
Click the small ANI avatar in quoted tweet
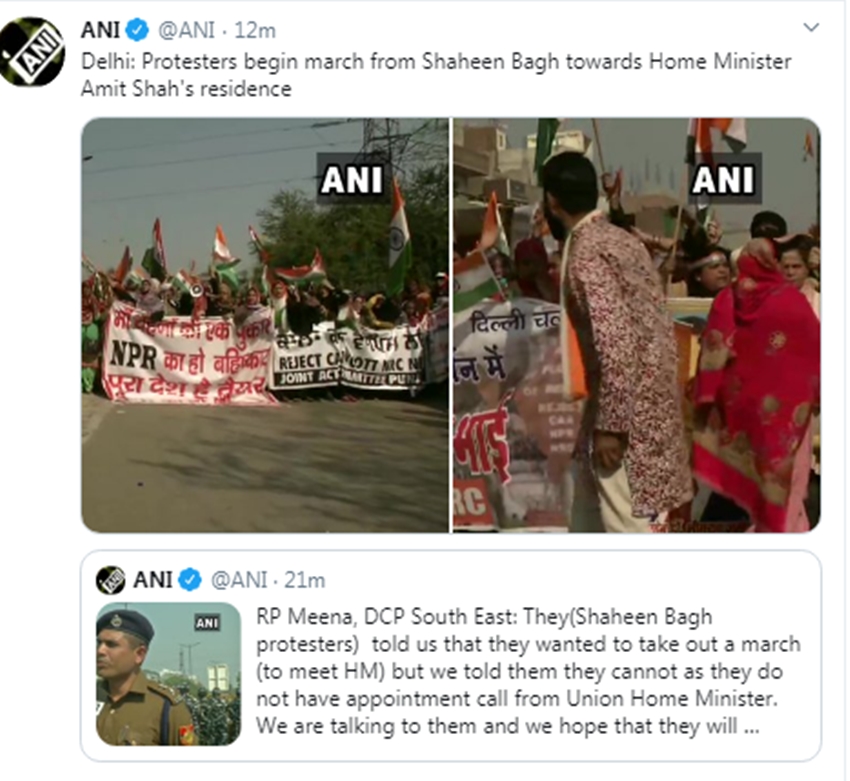[x=111, y=580]
